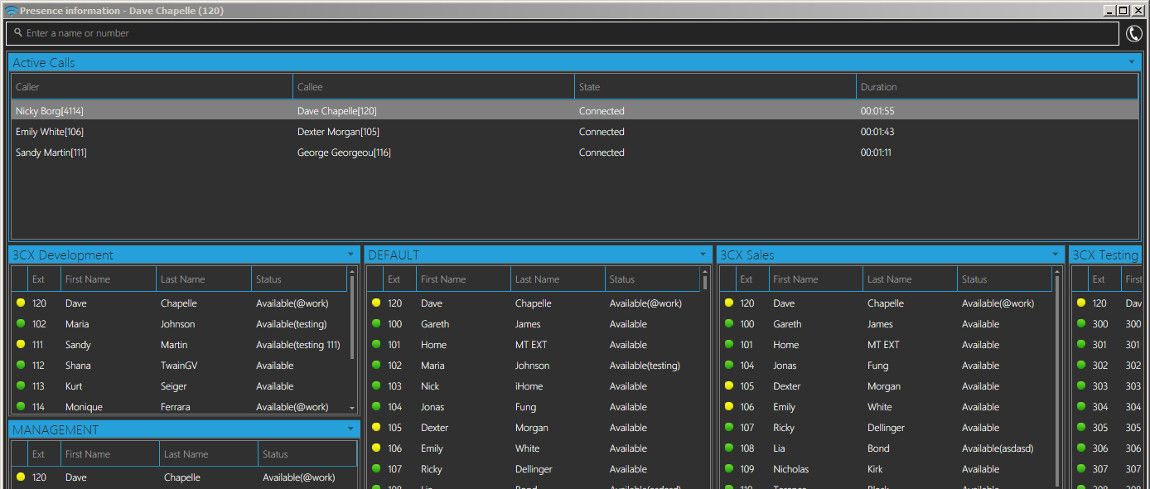Click Available(asdasd) status for Lia Bond in Sales
This screenshot has width=1150, height=489.
coord(997,448)
